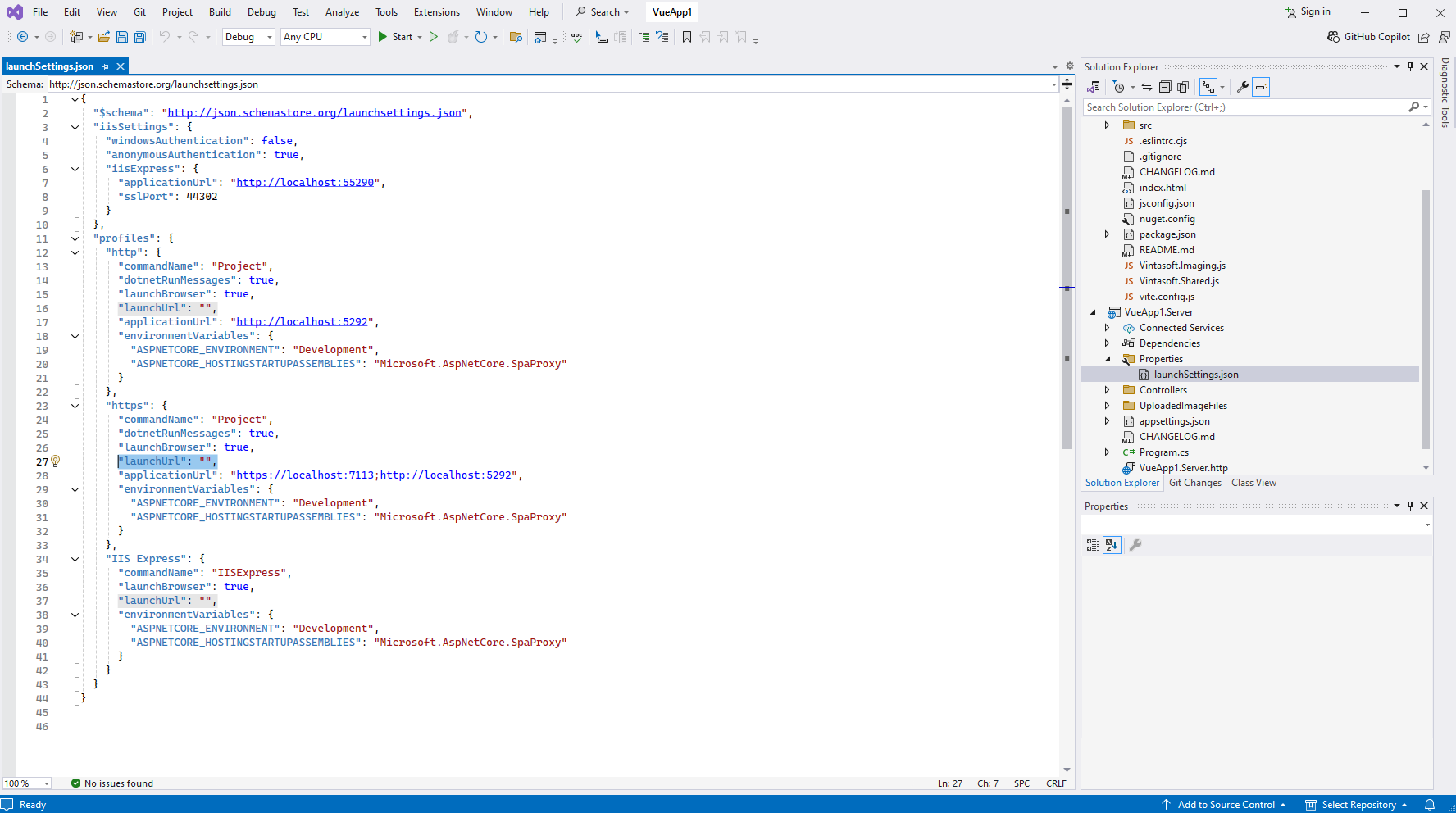The image size is (1456, 813).
Task: Open the Any CPU platform dropdown
Action: 325,37
